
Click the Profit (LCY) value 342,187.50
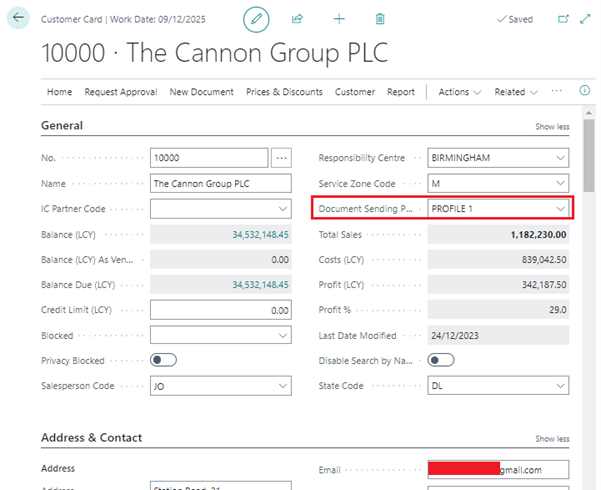[544, 285]
